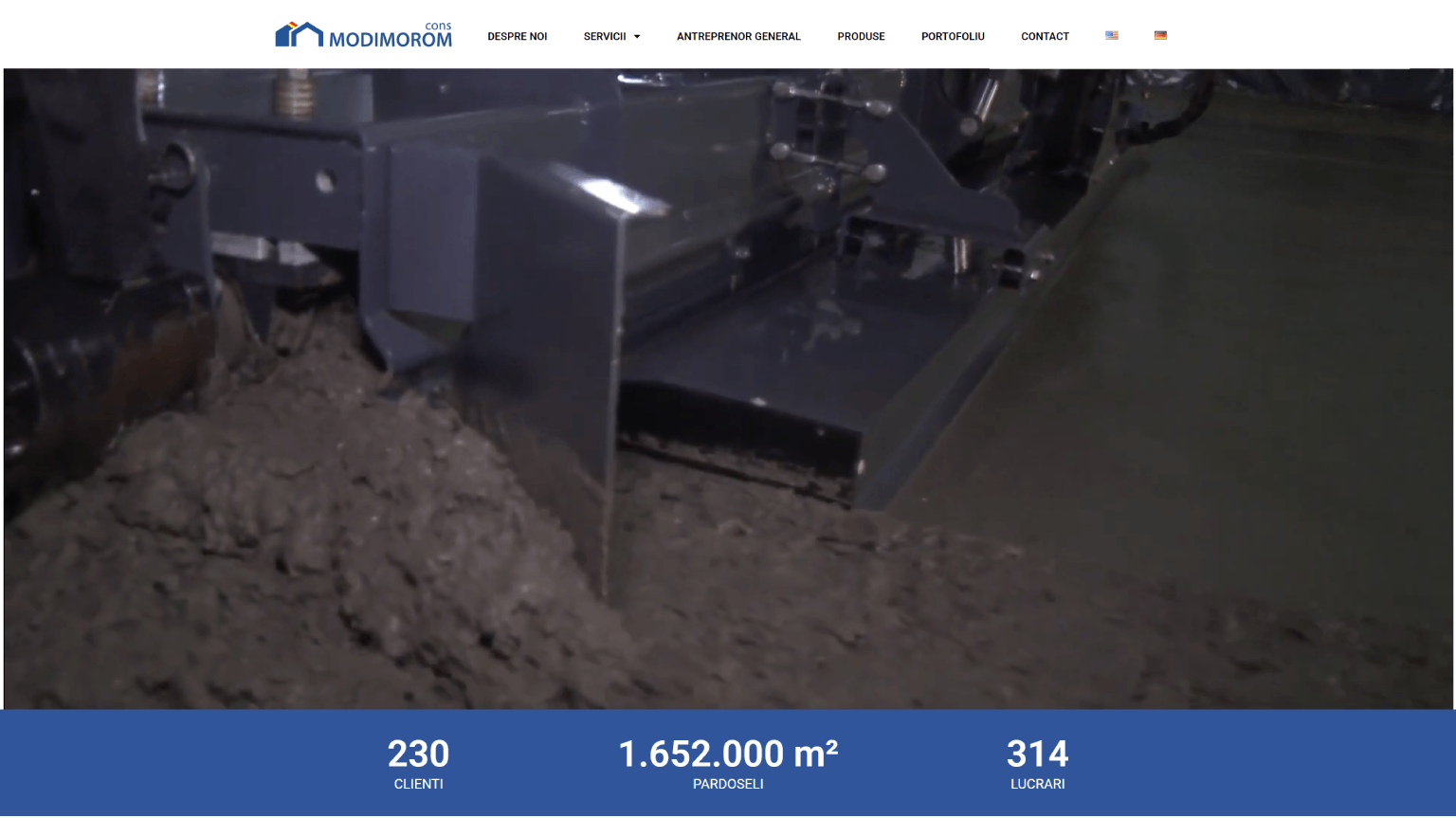Image resolution: width=1456 pixels, height=818 pixels.
Task: Click the 1.652.000 m² counter value
Action: click(728, 754)
